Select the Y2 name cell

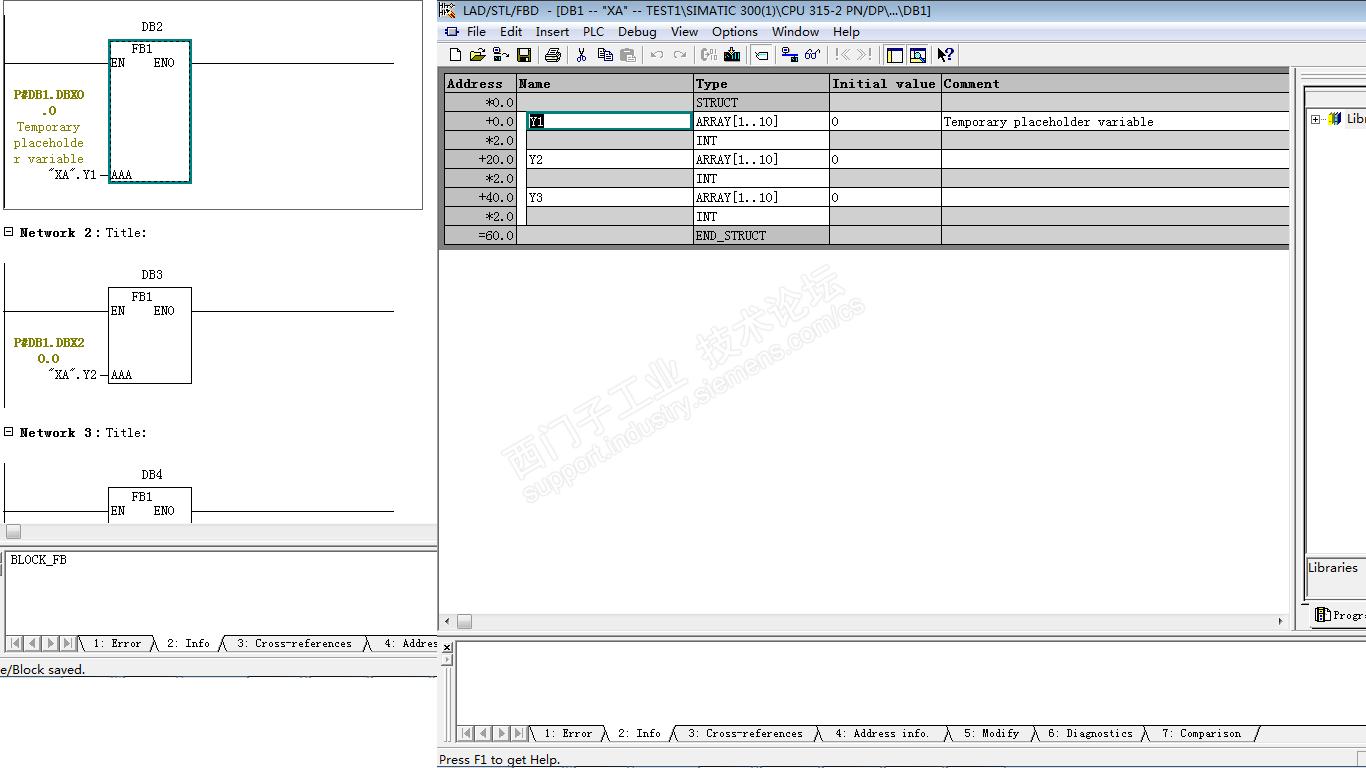610,159
